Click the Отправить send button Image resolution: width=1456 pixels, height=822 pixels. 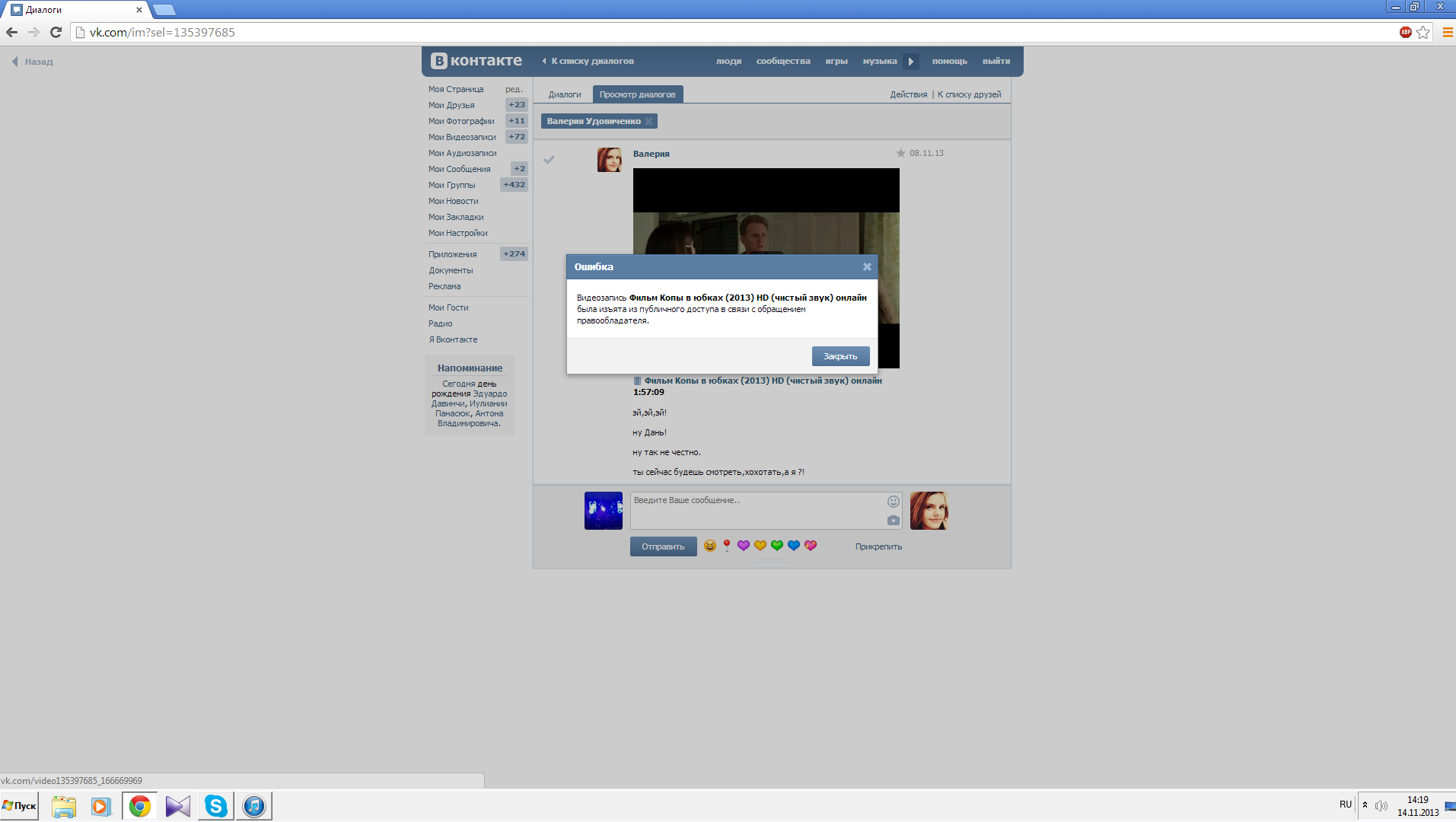pyautogui.click(x=663, y=546)
